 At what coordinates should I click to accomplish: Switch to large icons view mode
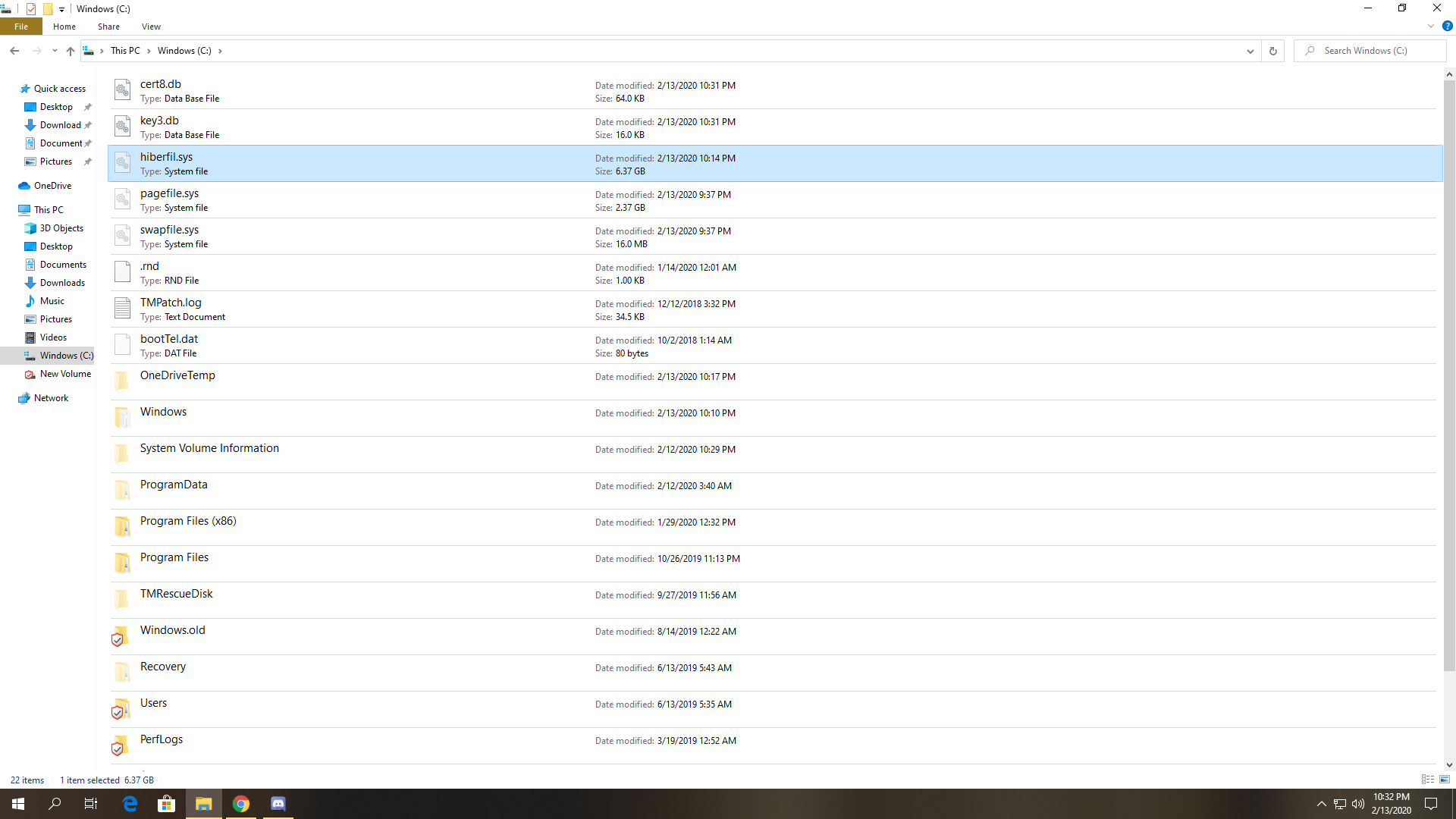1445,780
